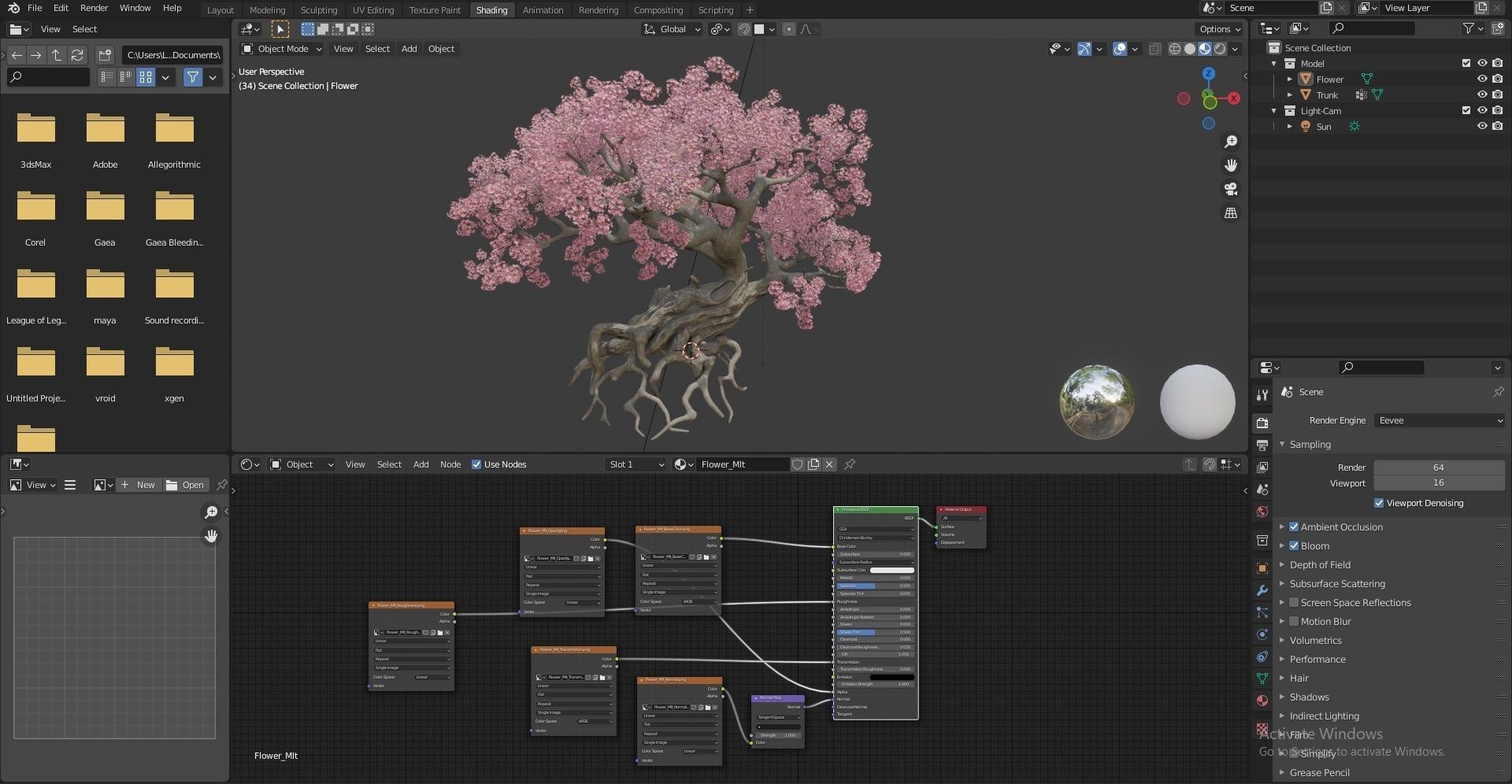
Task: Expand the Depth of Field panel
Action: pyautogui.click(x=1320, y=565)
